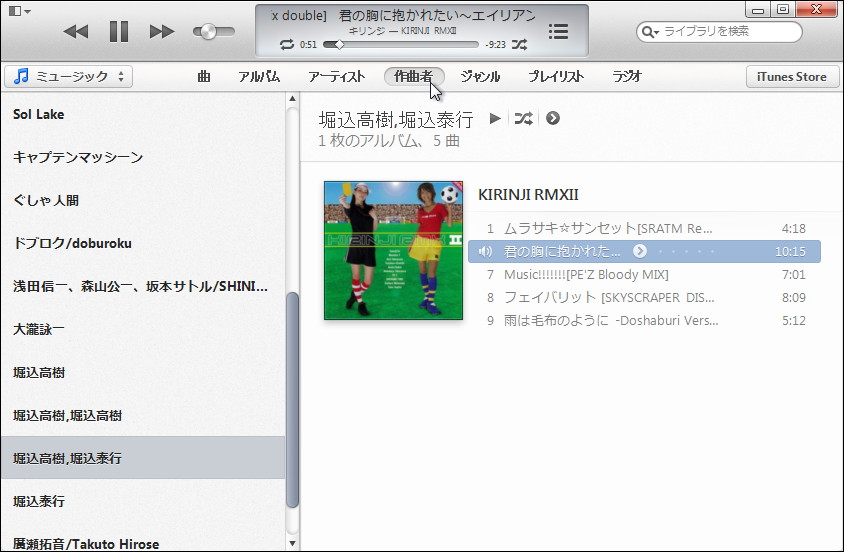The image size is (844, 552).
Task: Rate playing track using rating dots
Action: pyautogui.click(x=686, y=251)
